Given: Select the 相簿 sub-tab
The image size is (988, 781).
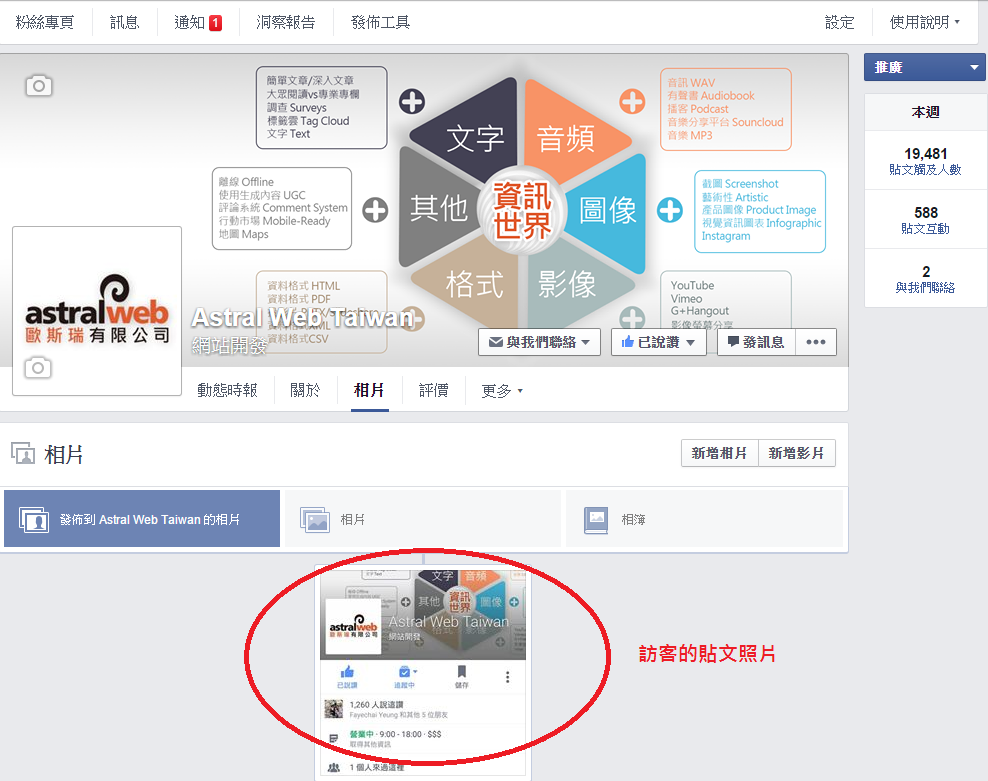Looking at the screenshot, I should coord(704,519).
